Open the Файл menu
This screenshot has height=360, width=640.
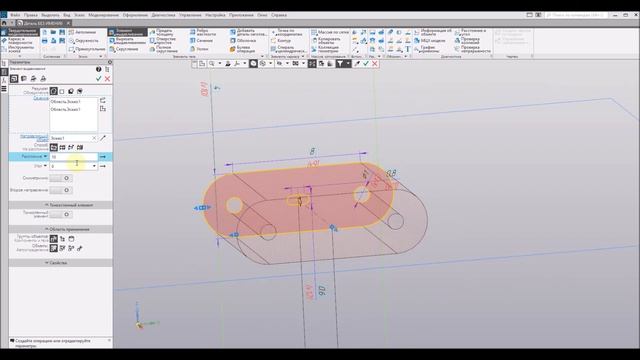[x=15, y=15]
